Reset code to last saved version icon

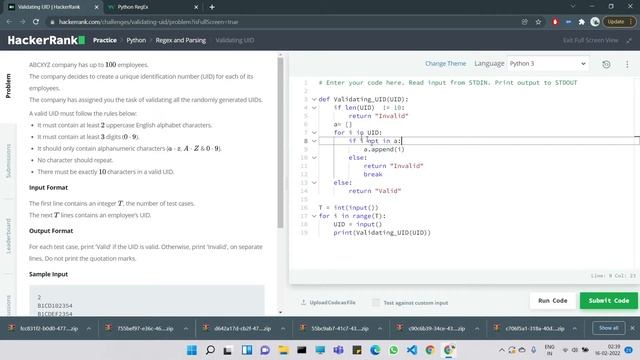pos(606,64)
